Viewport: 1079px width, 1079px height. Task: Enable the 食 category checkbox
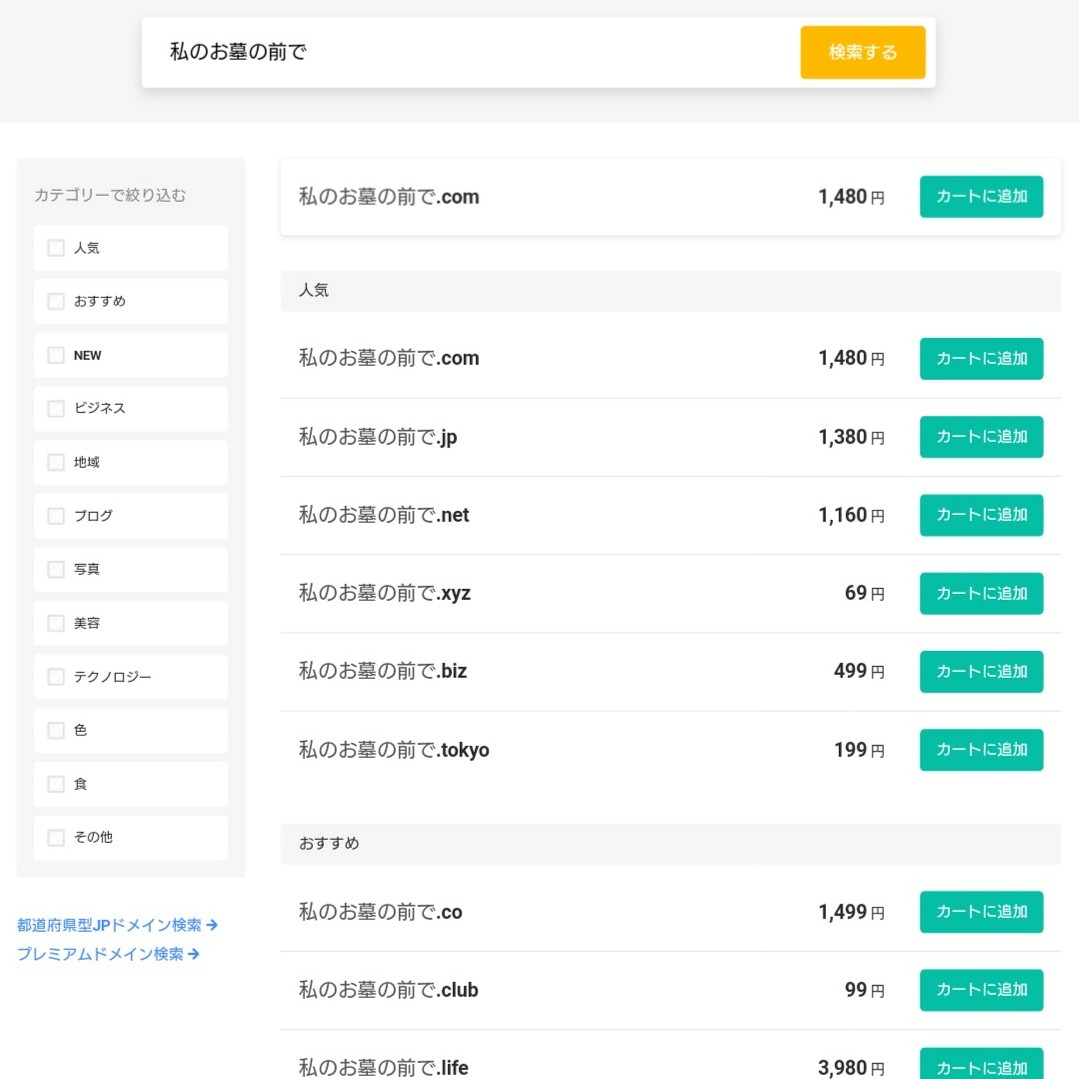(x=56, y=784)
